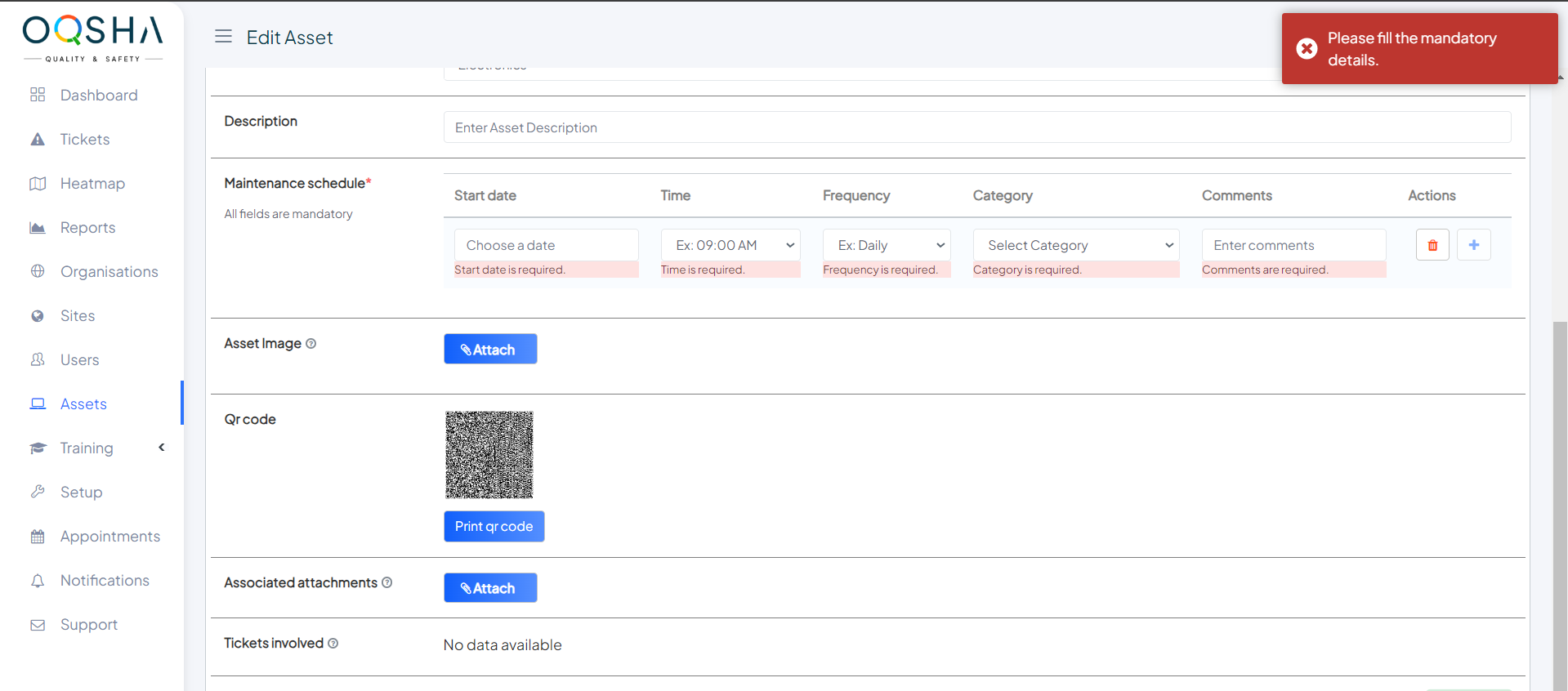
Task: Go to Dashboard in sidebar
Action: pos(98,96)
